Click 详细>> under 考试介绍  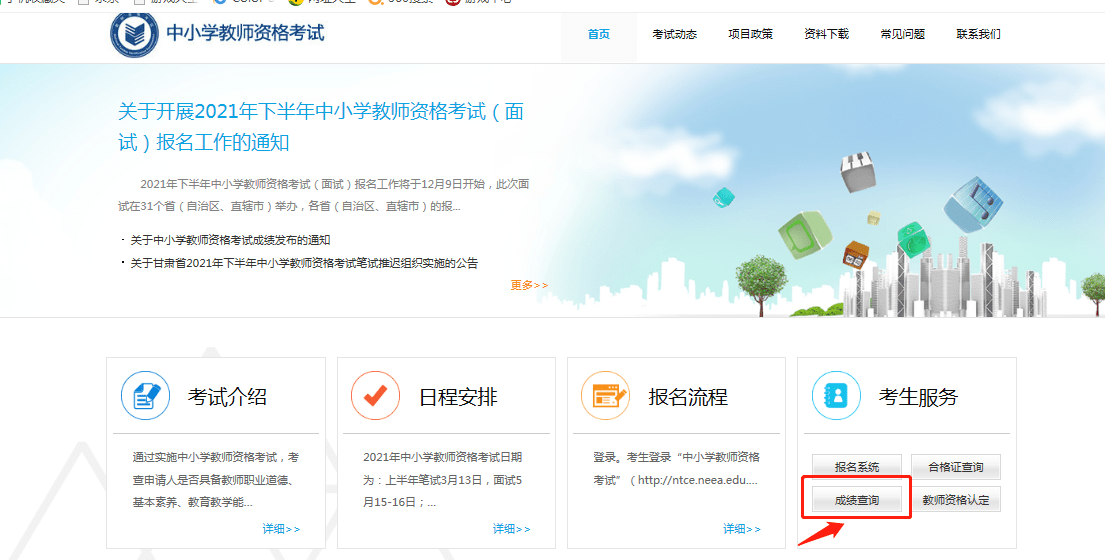coord(281,528)
